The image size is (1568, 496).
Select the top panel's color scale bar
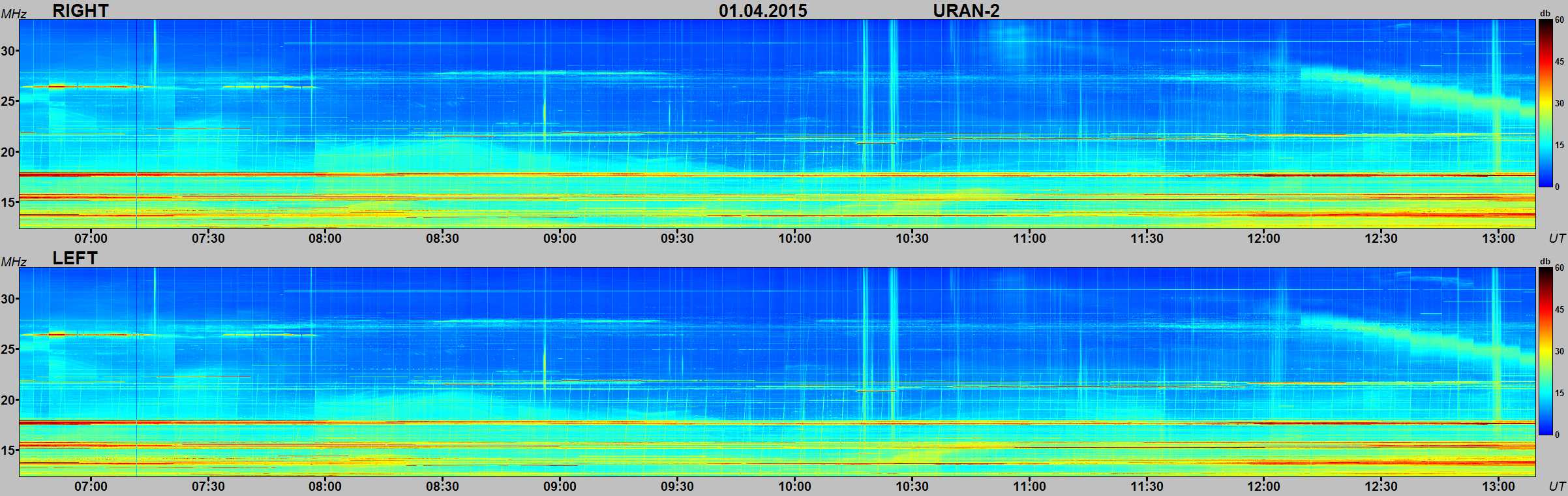click(x=1545, y=103)
